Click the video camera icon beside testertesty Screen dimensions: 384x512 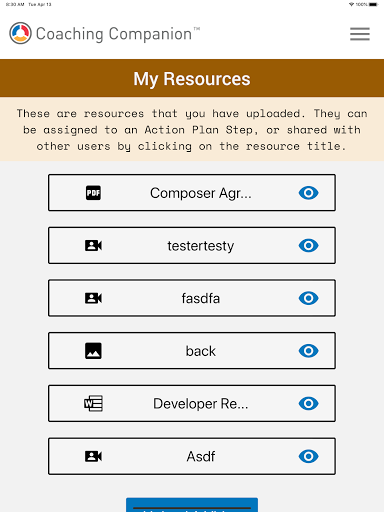(93, 246)
